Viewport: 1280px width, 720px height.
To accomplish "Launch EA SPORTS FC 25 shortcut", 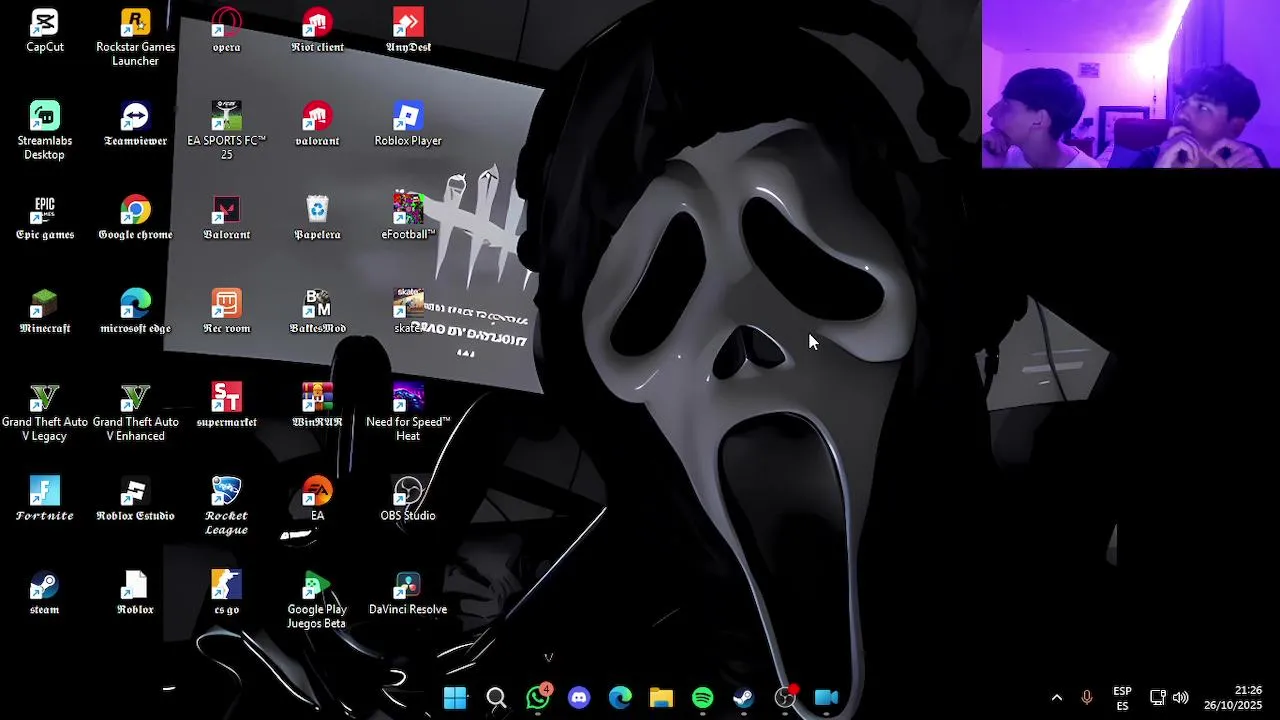I will [x=226, y=131].
